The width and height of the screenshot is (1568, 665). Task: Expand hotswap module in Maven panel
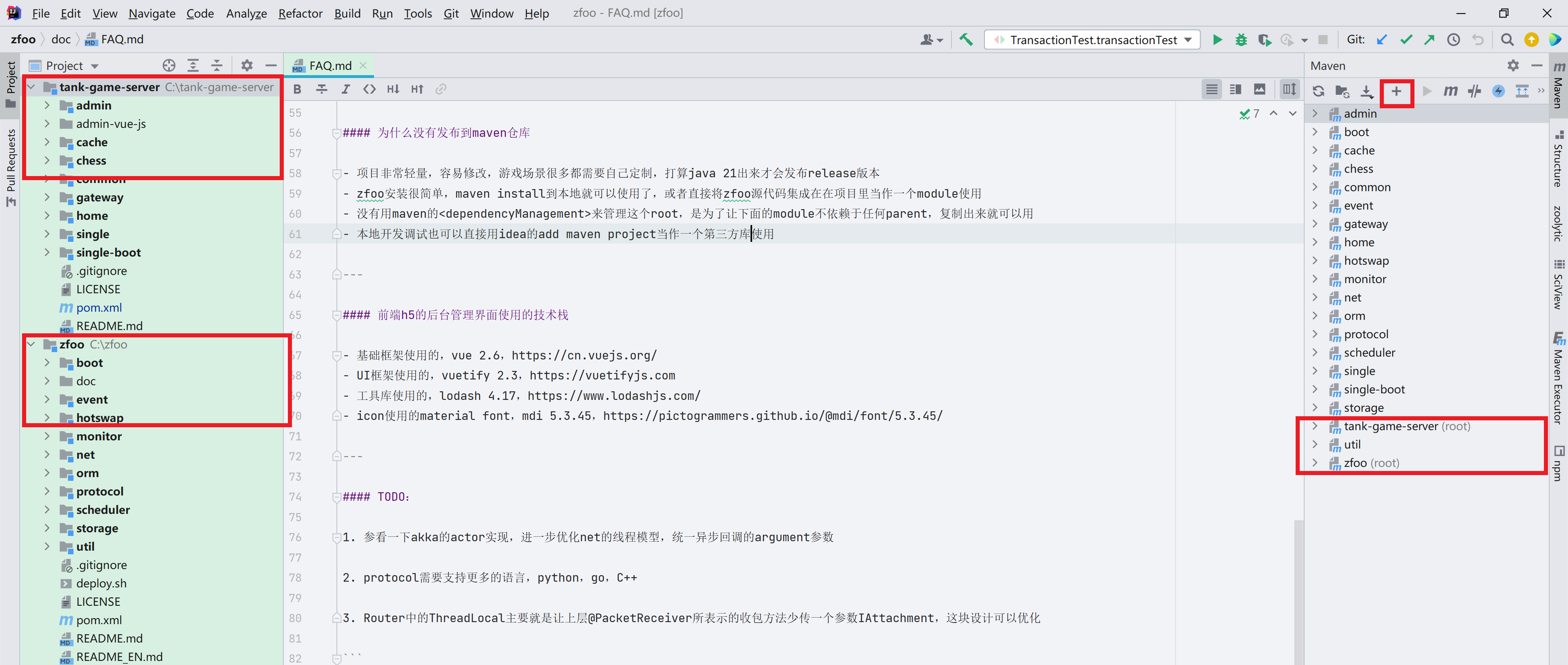pos(1315,261)
